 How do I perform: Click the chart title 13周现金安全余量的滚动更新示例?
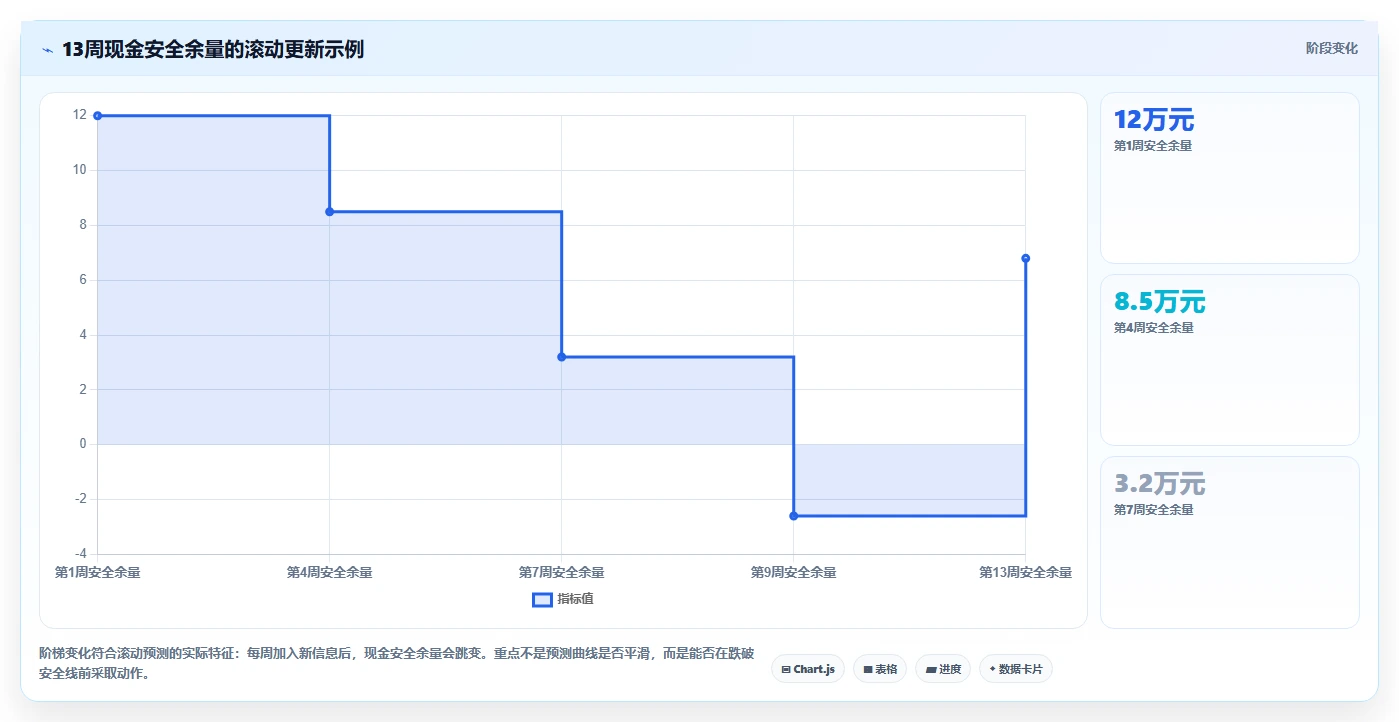click(213, 50)
